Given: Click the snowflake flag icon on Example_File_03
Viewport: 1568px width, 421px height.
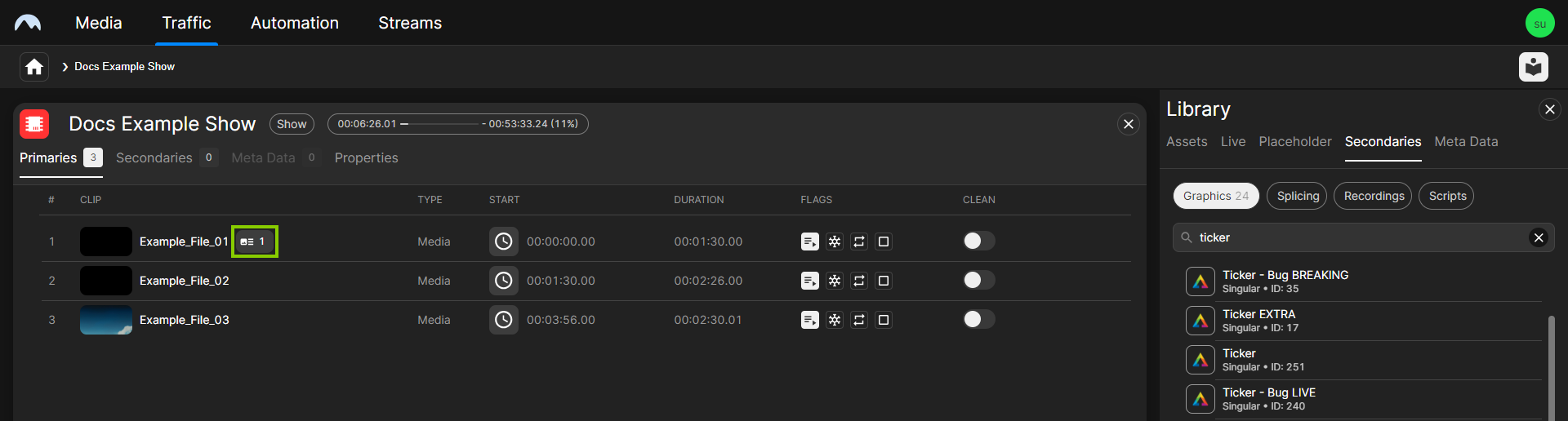Looking at the screenshot, I should tap(834, 320).
